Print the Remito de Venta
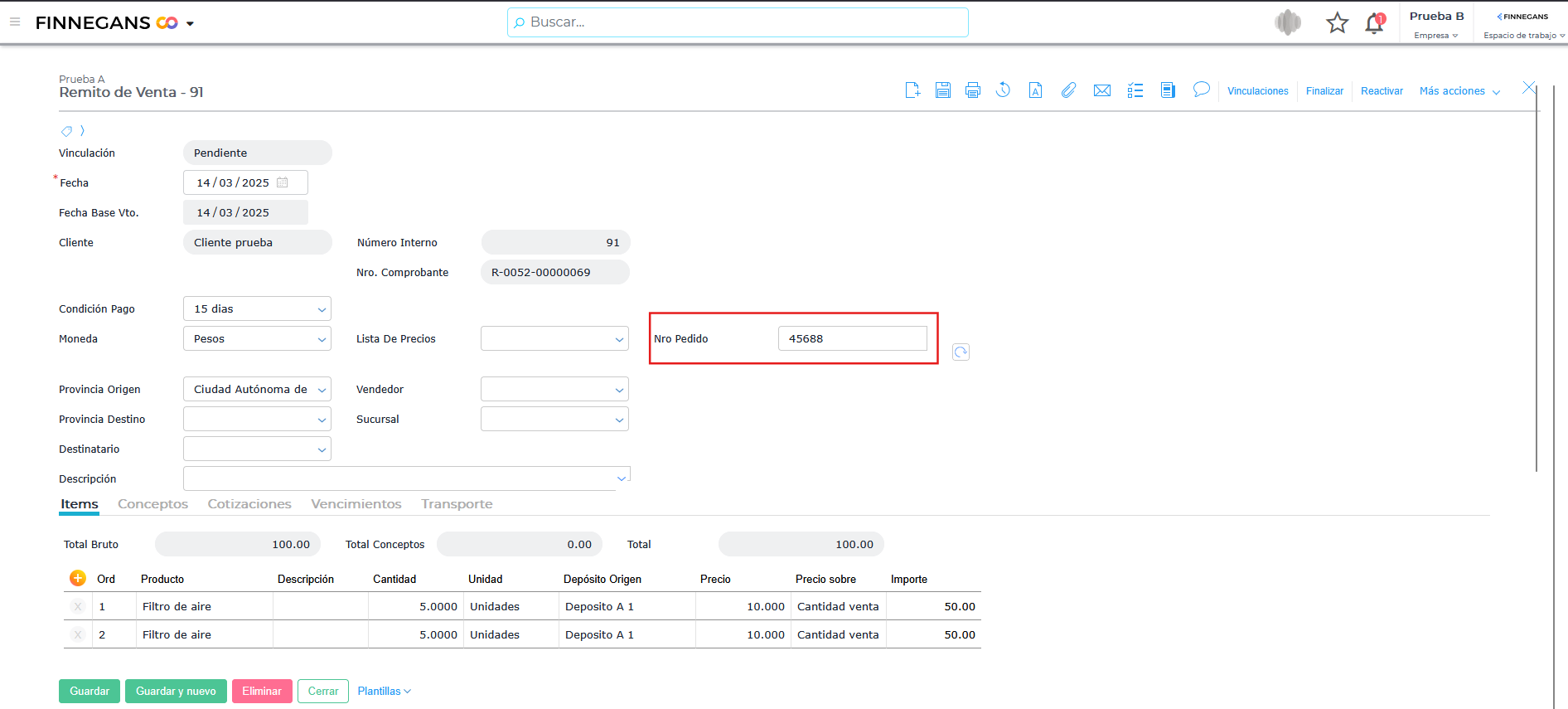The image size is (1568, 709). tap(973, 90)
